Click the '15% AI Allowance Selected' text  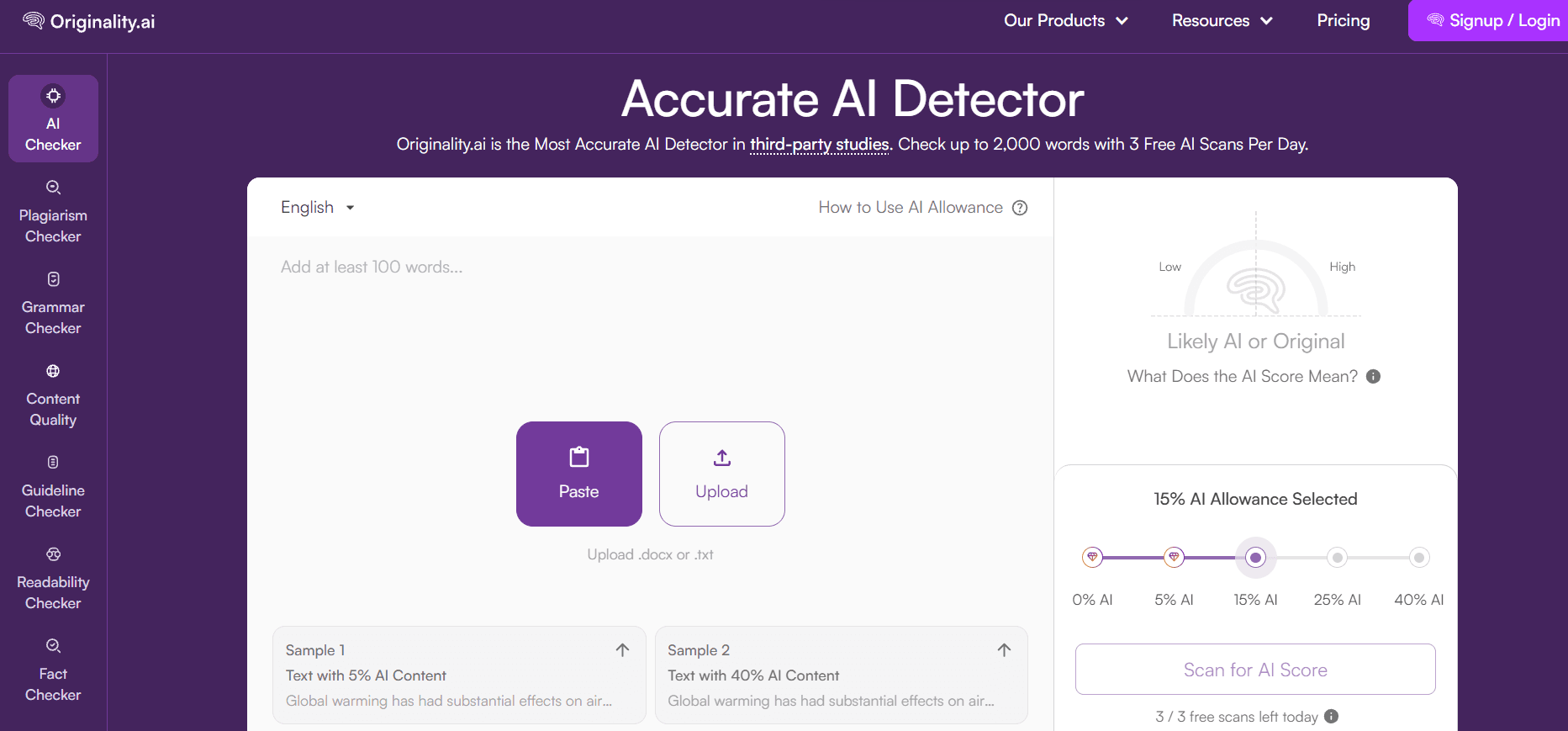pos(1255,500)
